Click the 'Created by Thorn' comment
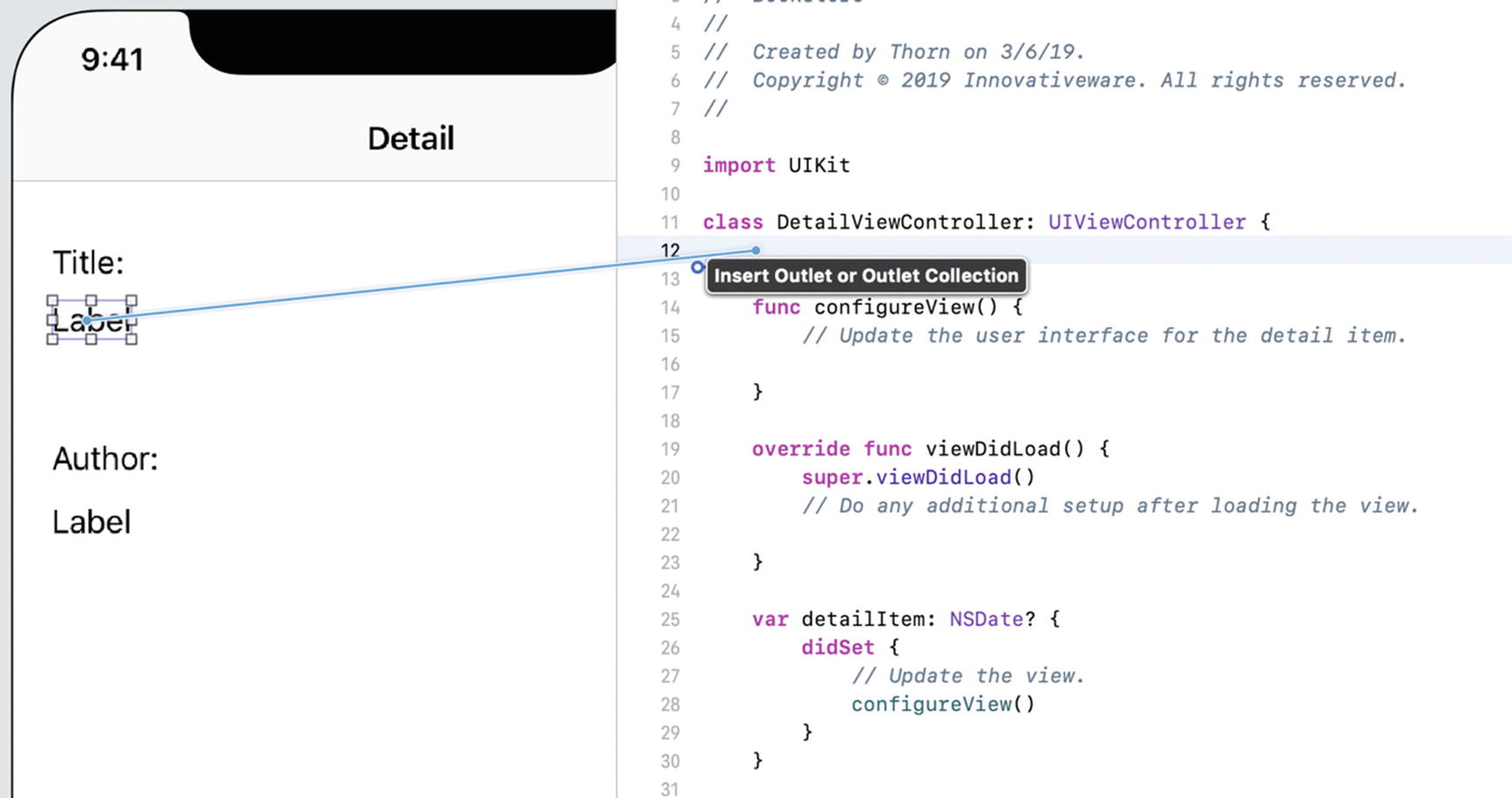 coord(894,52)
